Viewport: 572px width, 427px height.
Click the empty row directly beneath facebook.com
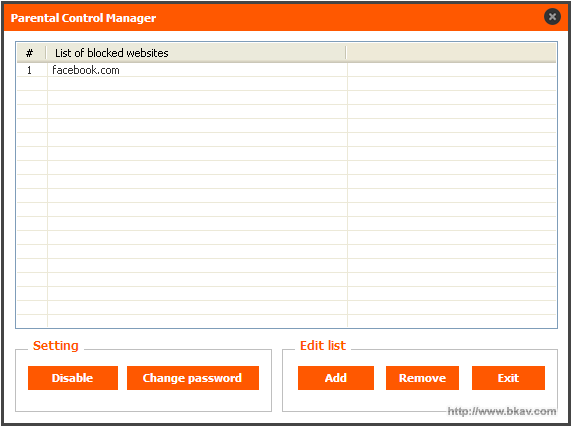click(x=286, y=84)
